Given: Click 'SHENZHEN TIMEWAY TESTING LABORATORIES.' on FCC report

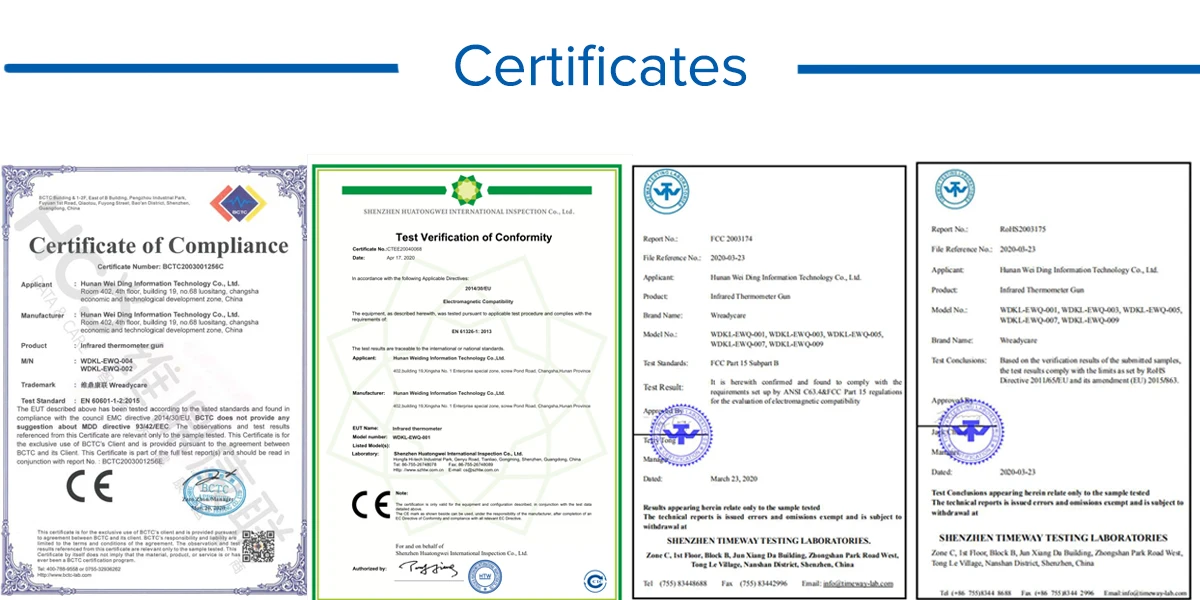Looking at the screenshot, I should tap(769, 541).
